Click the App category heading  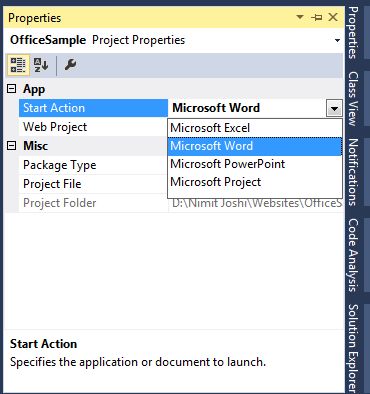click(x=34, y=89)
